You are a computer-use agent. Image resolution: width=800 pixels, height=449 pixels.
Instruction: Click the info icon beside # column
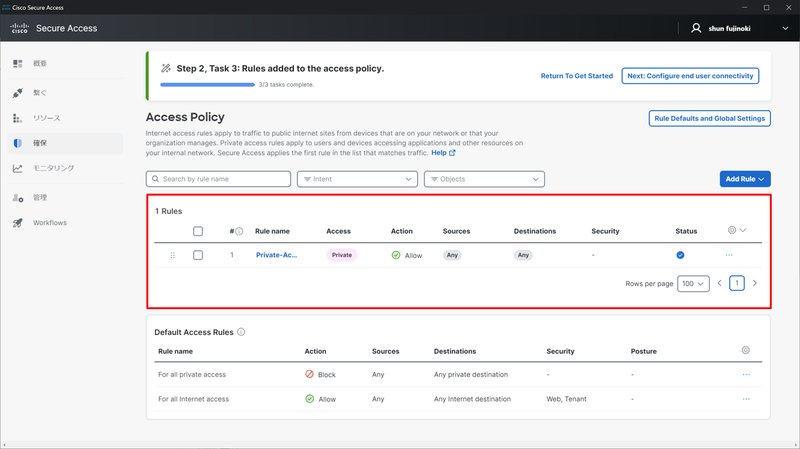[x=239, y=231]
